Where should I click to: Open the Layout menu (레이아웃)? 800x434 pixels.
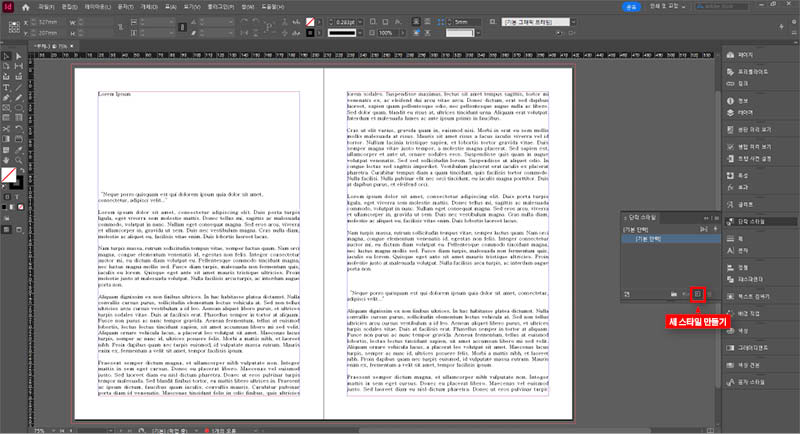97,7
